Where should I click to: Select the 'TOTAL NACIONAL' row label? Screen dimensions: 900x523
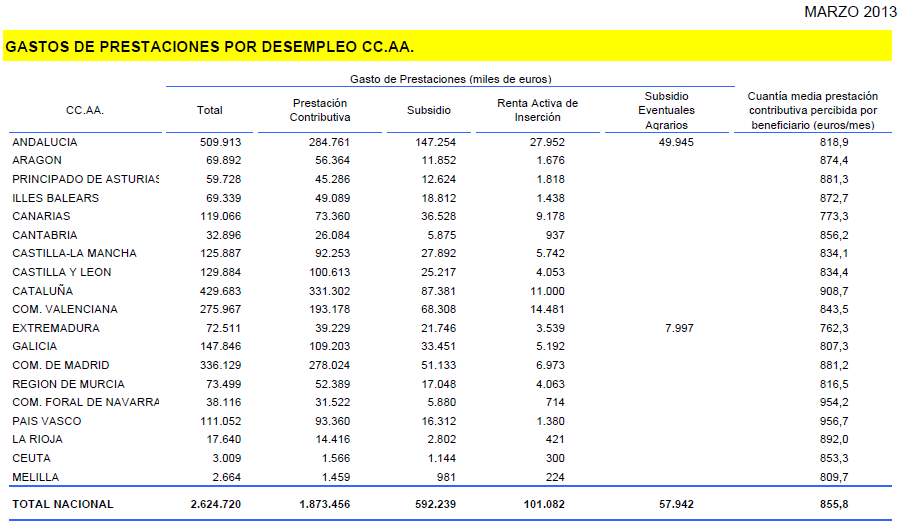[63, 505]
